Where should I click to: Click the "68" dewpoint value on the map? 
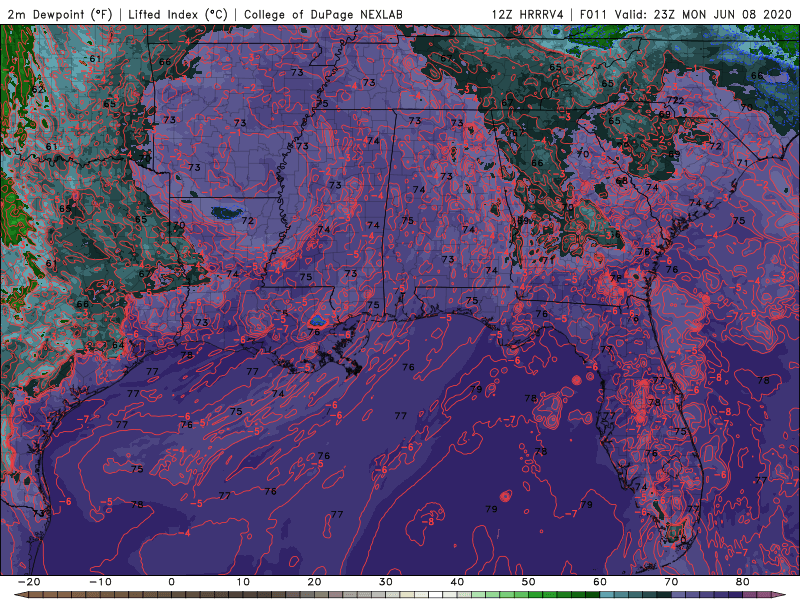[621, 181]
